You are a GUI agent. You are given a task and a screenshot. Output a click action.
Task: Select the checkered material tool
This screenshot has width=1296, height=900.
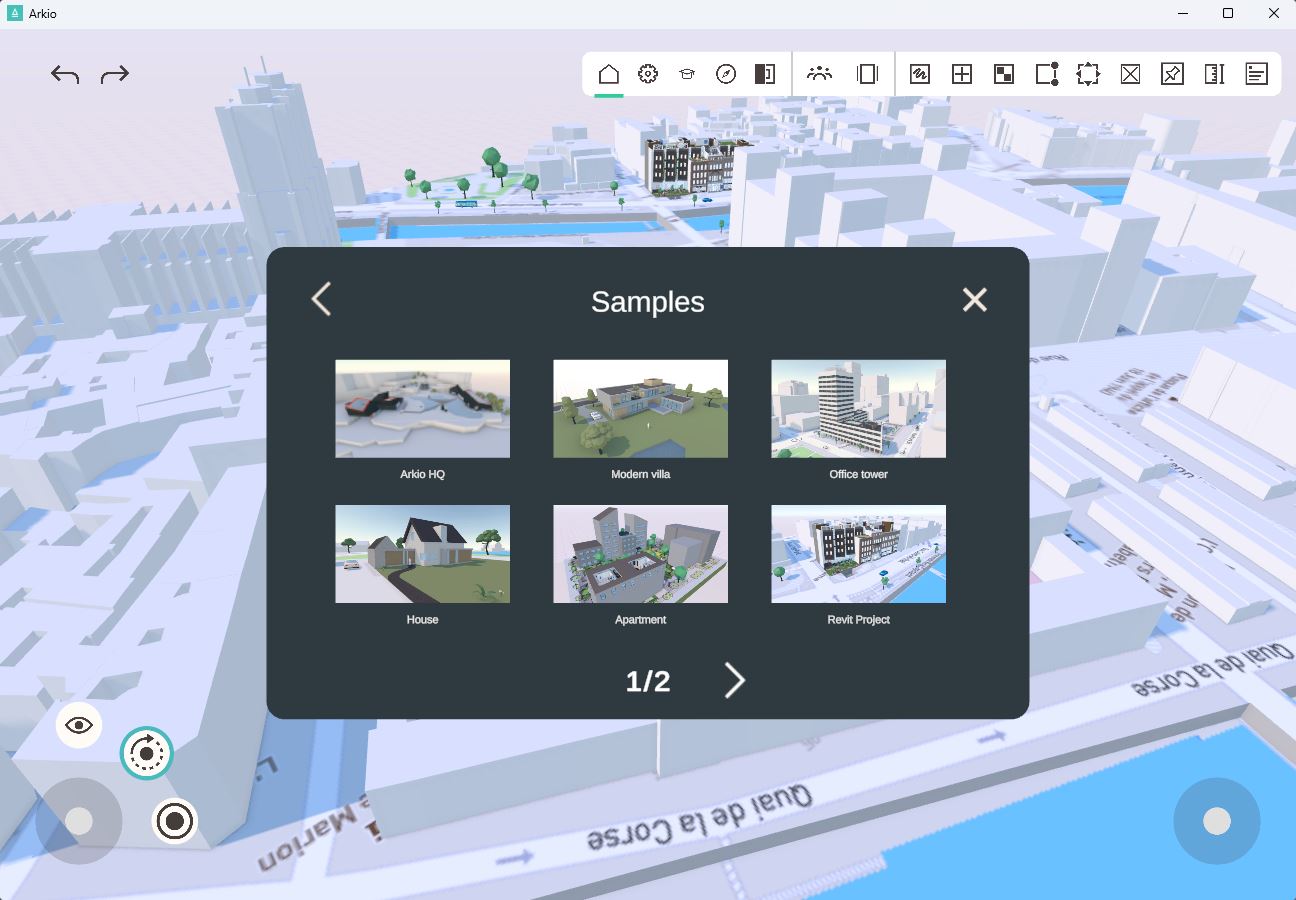pyautogui.click(x=1004, y=74)
